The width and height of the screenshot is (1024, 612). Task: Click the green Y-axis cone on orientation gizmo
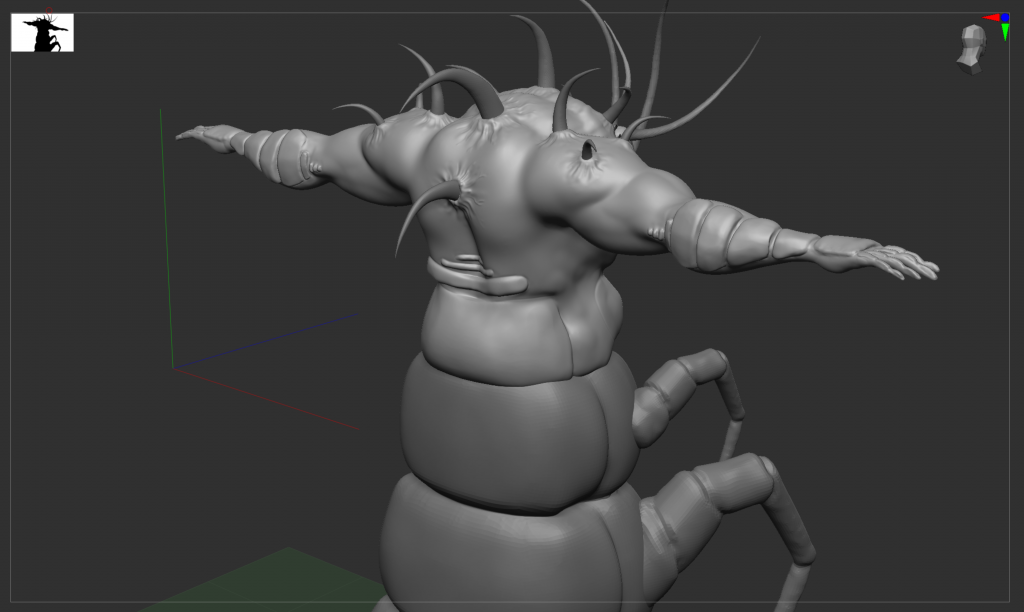tap(1005, 32)
